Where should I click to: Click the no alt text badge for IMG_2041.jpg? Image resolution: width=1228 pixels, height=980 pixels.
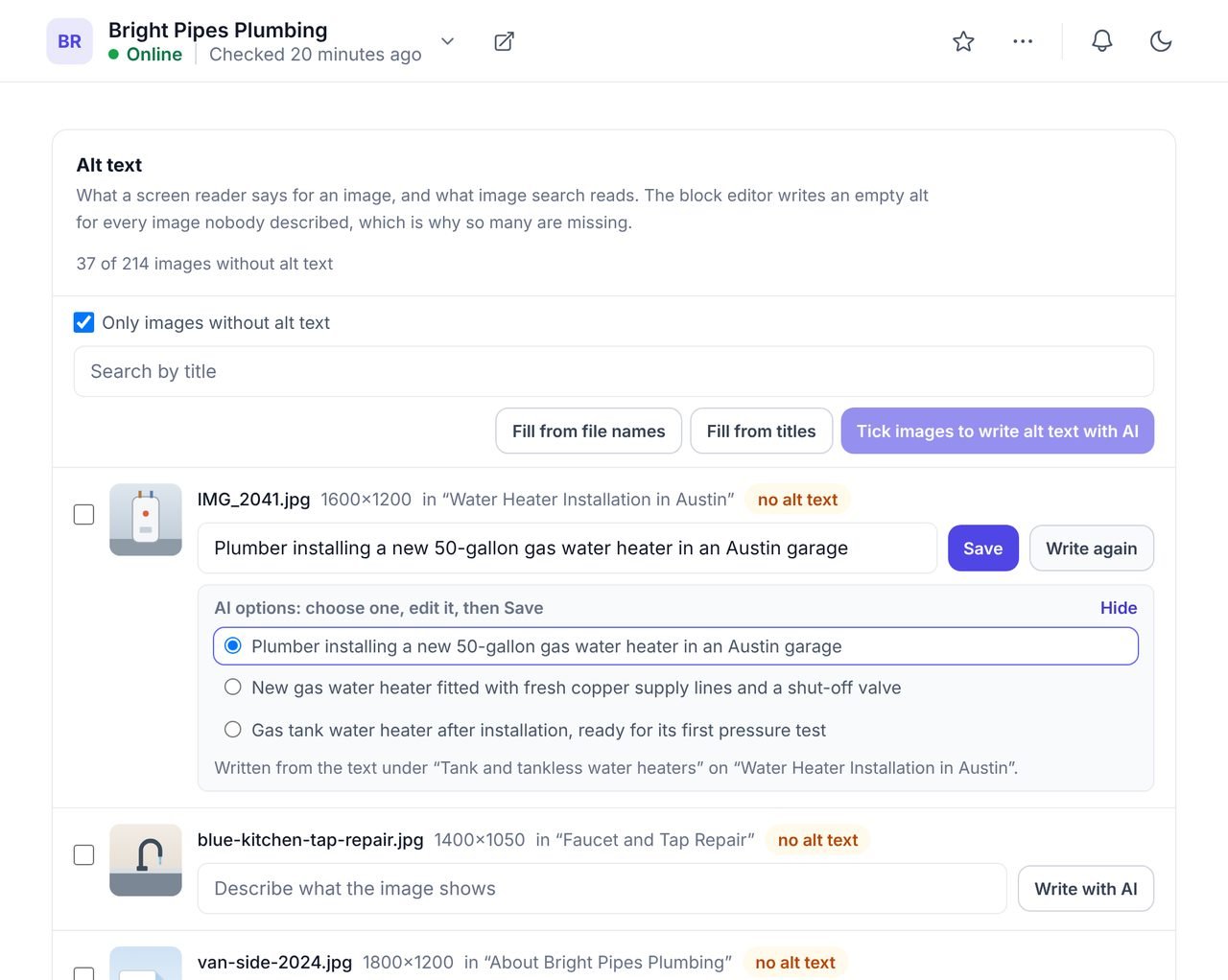(x=797, y=500)
